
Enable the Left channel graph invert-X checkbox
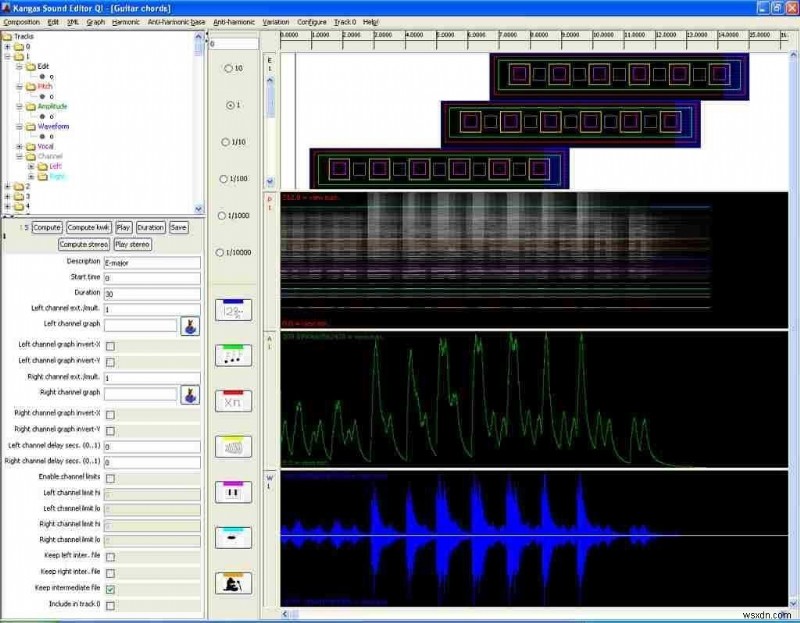click(110, 346)
